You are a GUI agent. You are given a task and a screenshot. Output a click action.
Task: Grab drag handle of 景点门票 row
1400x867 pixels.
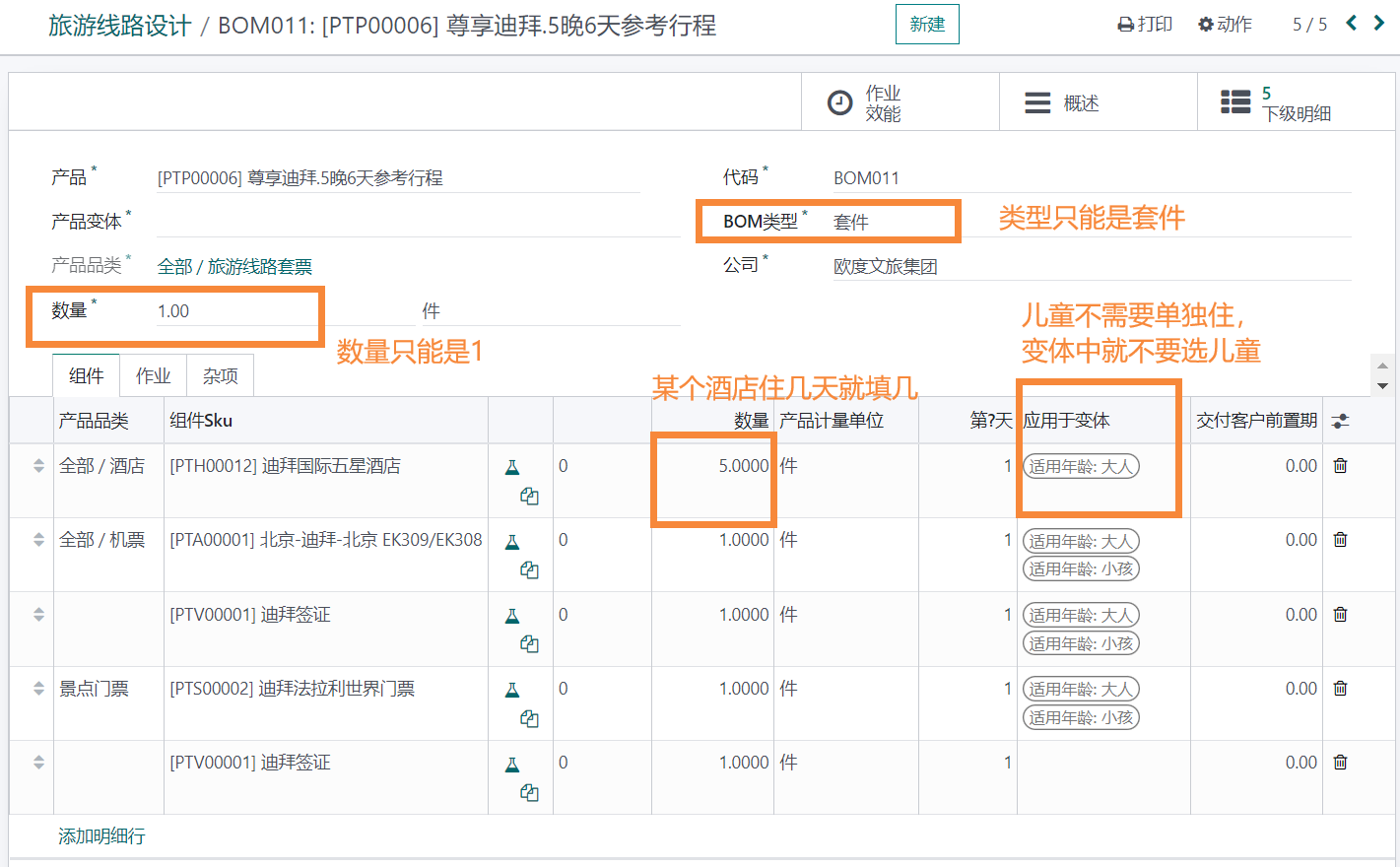click(x=38, y=689)
